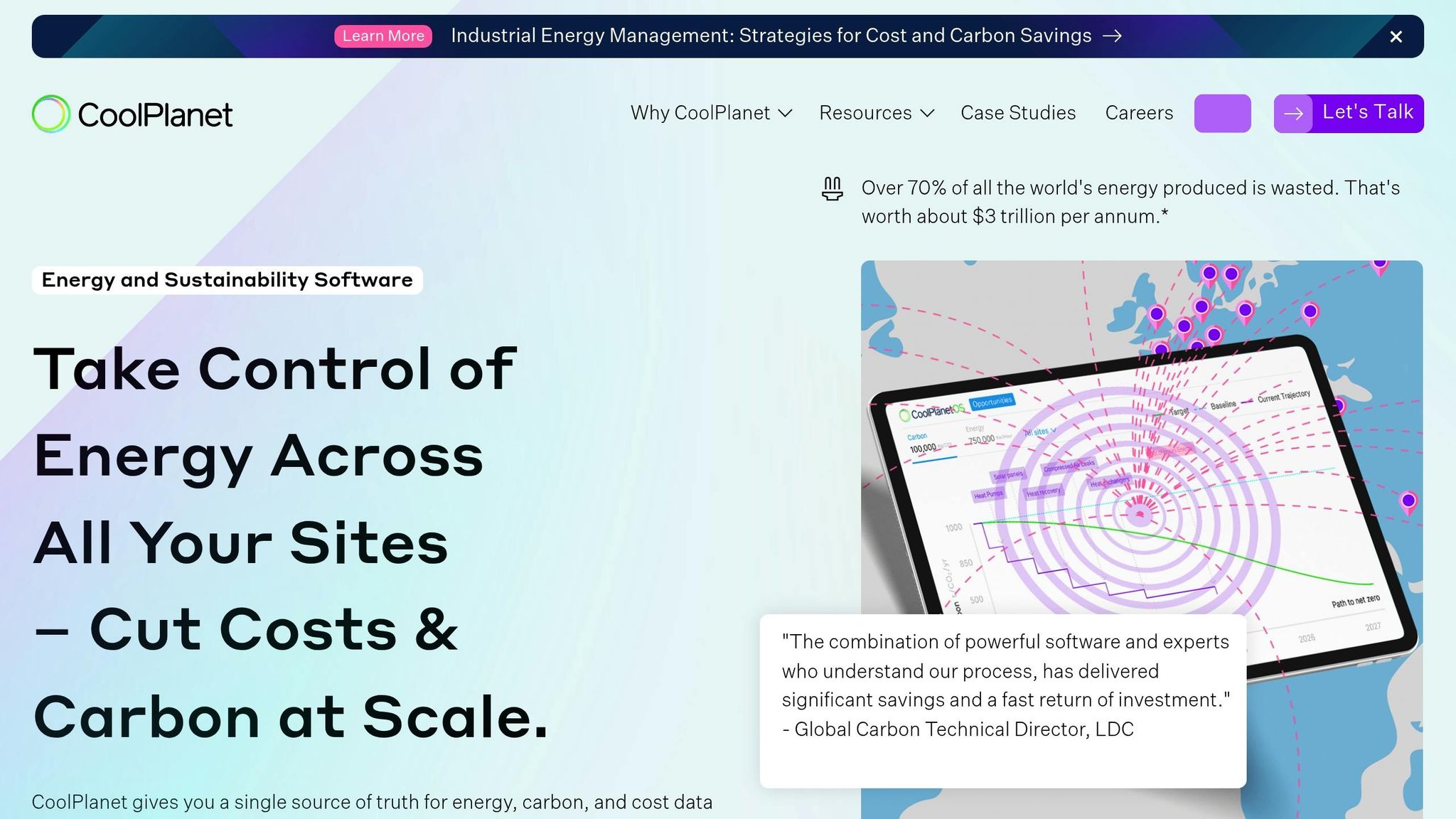1456x819 pixels.
Task: Click the CoolPlanet wordmark text in header
Action: (x=155, y=115)
